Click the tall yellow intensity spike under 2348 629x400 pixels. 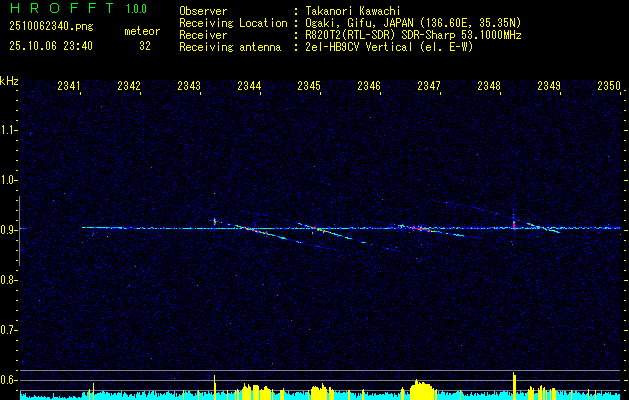[514, 386]
